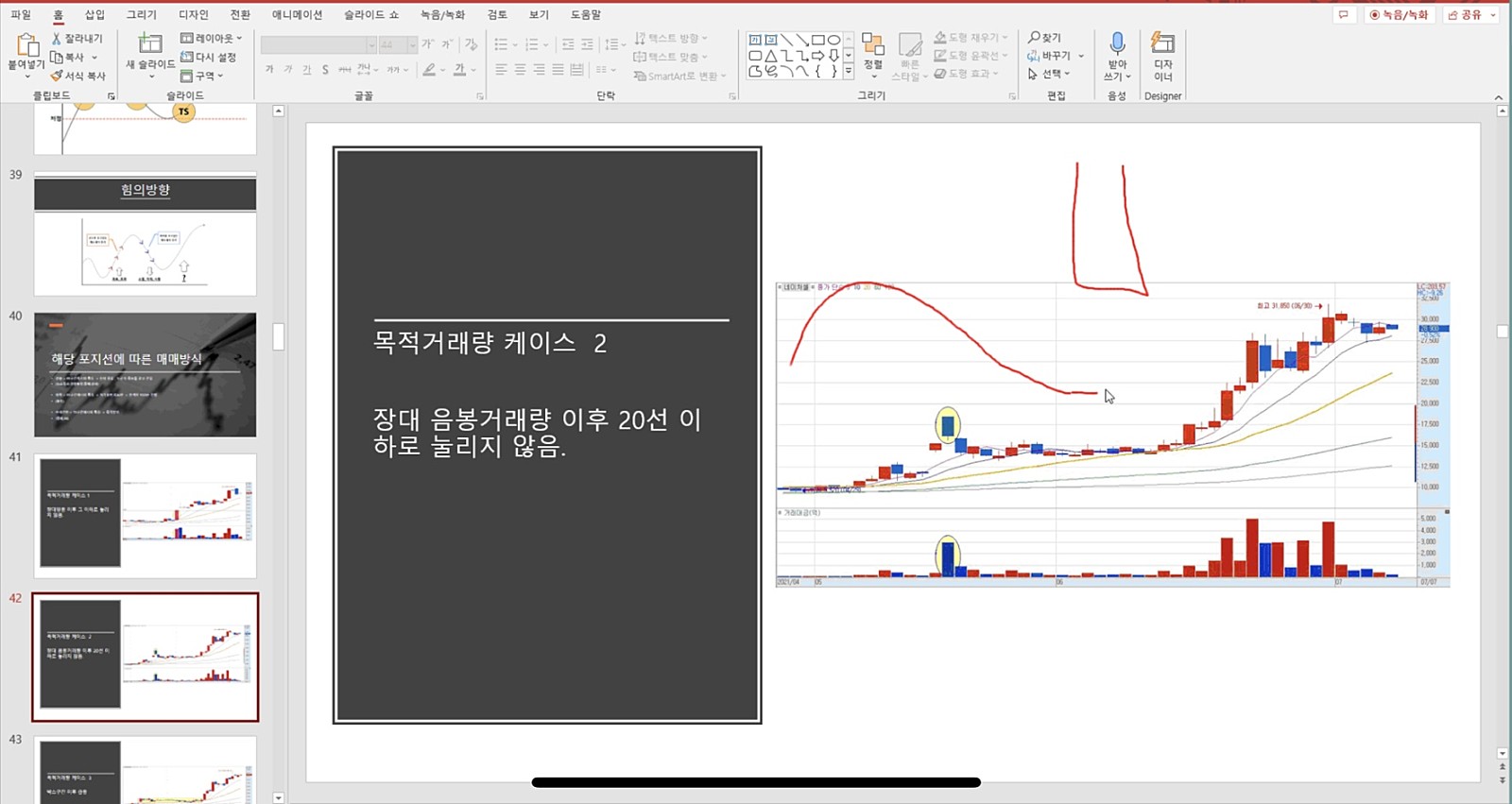Image resolution: width=1512 pixels, height=804 pixels.
Task: Choose the straight line shape in gallery
Action: [x=786, y=40]
